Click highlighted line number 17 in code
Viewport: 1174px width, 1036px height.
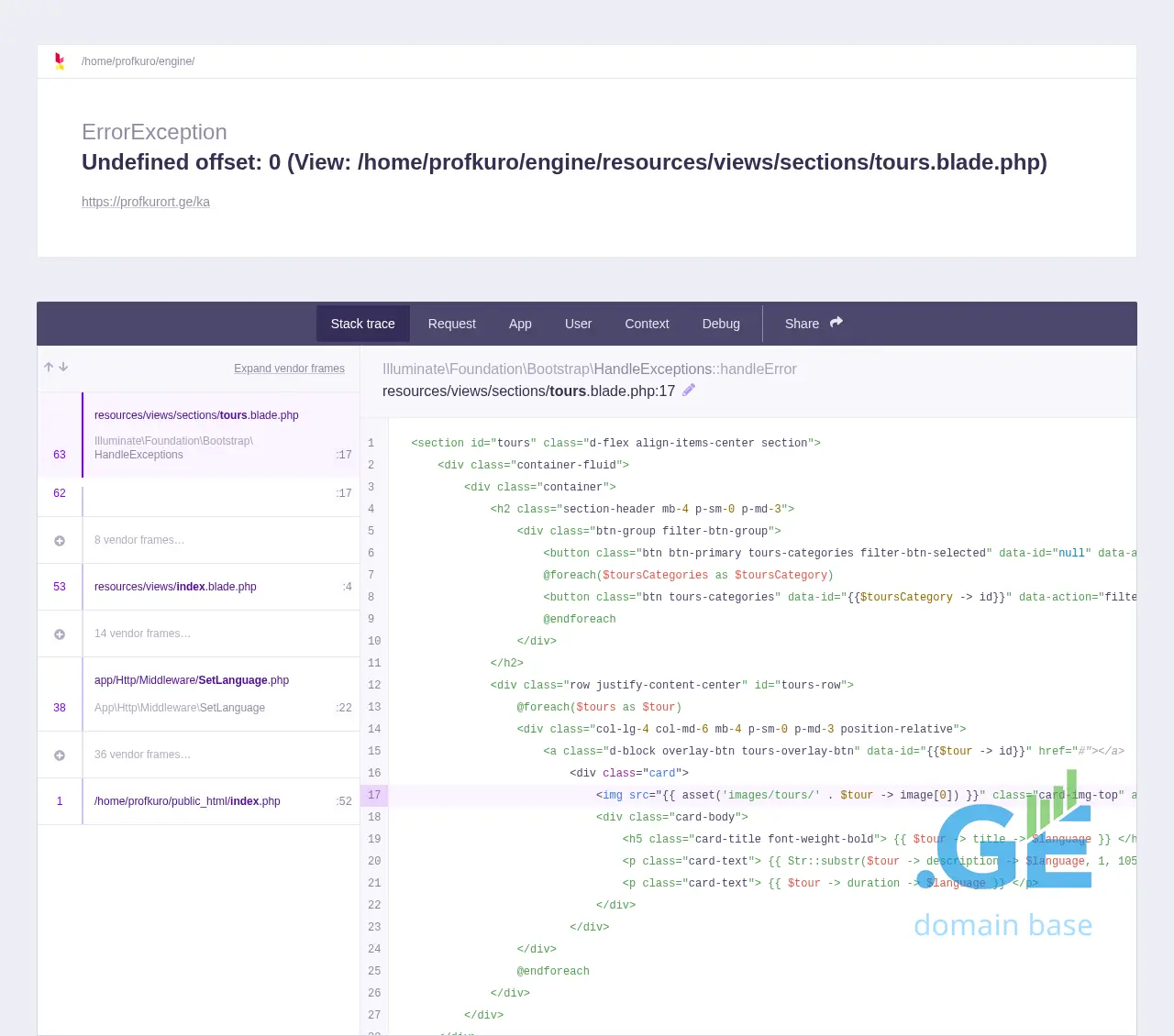coord(374,795)
